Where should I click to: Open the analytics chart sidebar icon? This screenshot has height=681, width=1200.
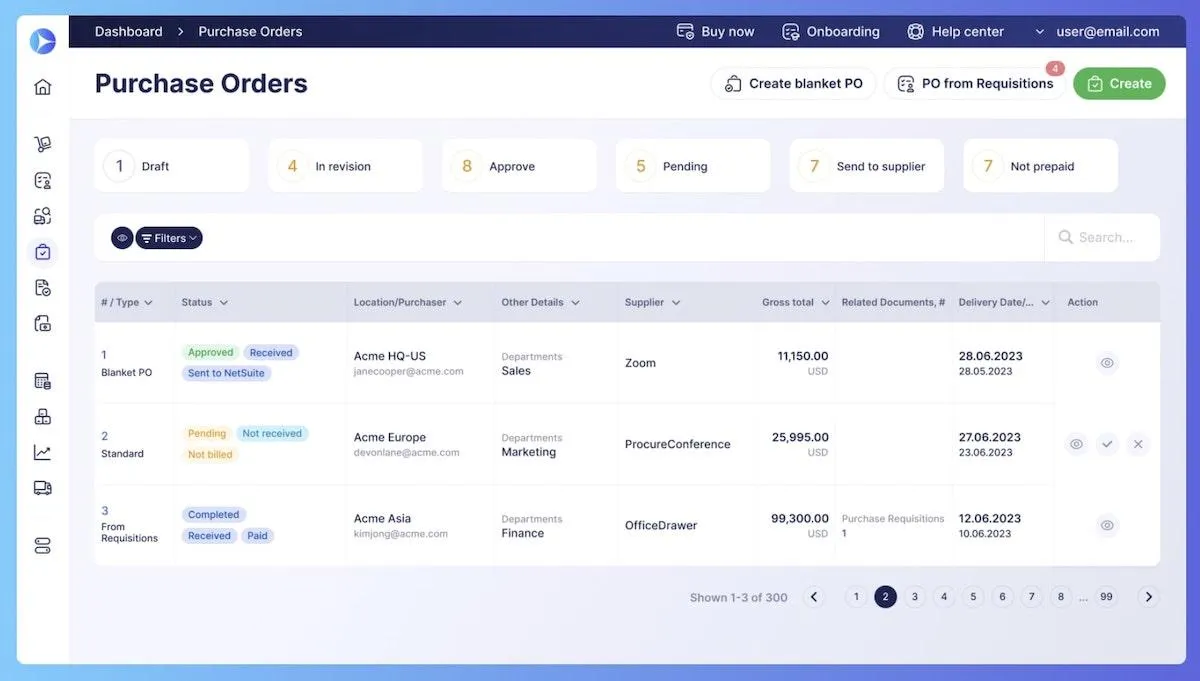(x=42, y=452)
